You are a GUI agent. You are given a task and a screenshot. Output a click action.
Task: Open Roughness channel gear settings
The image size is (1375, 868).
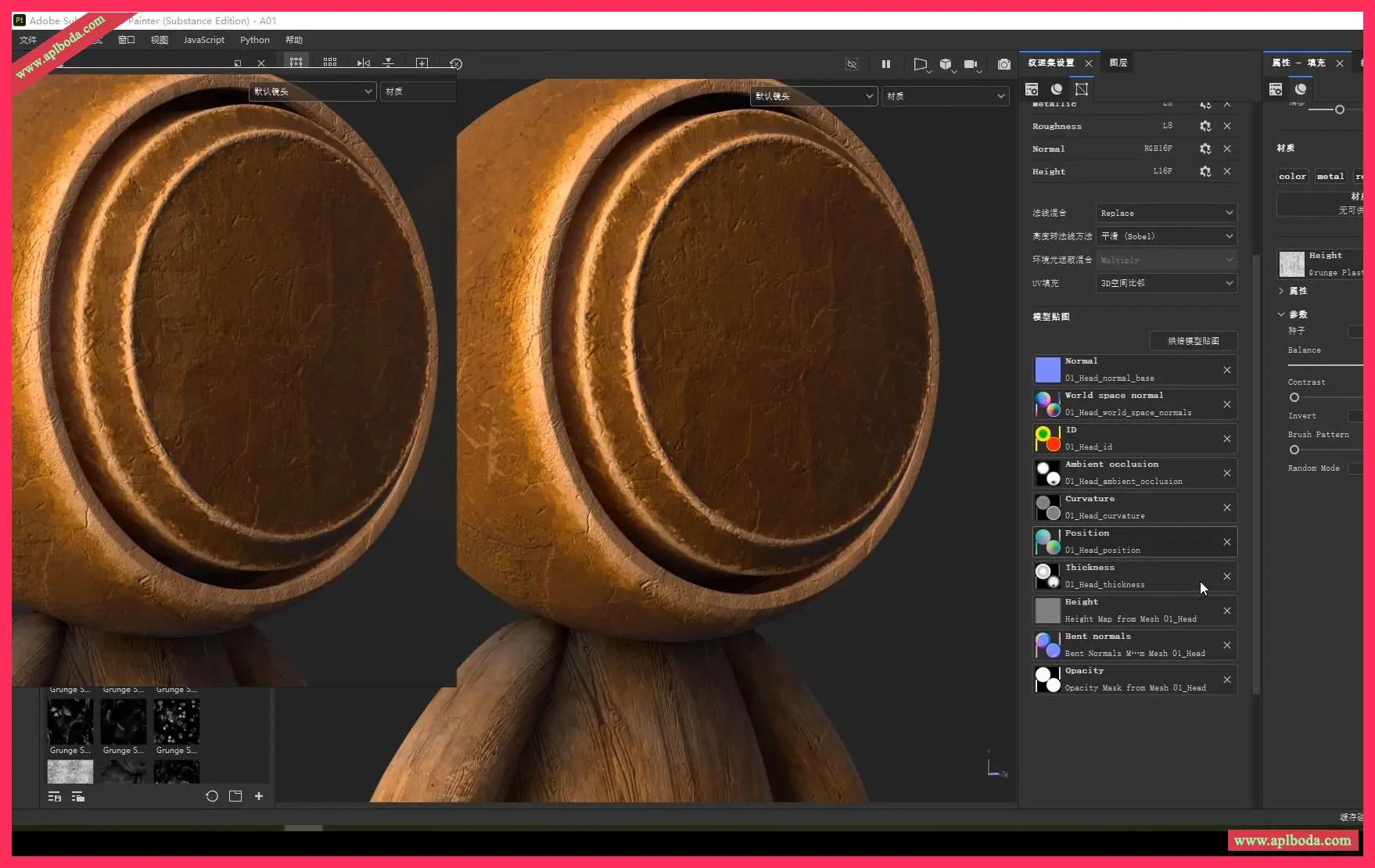pos(1205,126)
